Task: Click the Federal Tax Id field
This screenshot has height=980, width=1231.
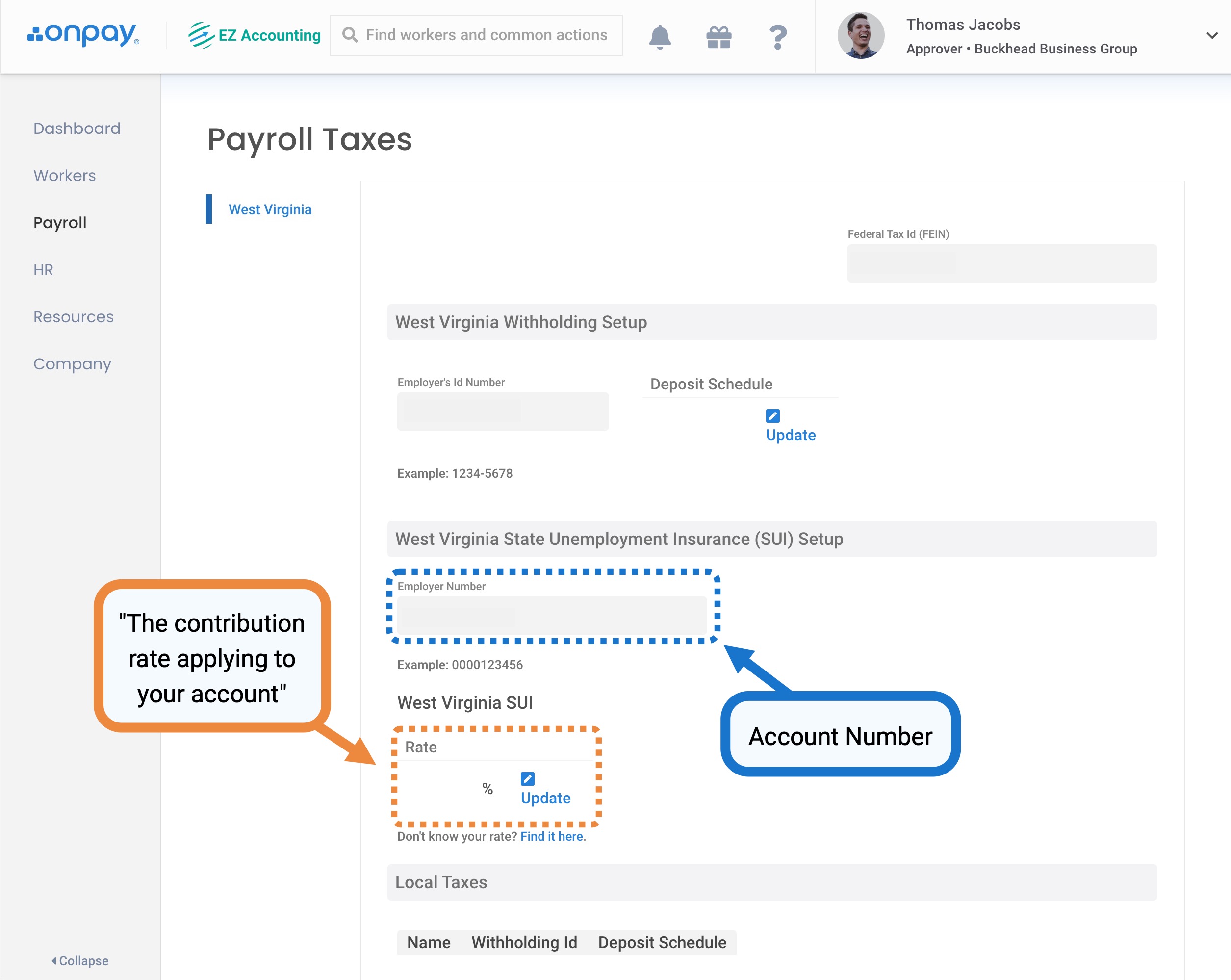Action: [1001, 263]
